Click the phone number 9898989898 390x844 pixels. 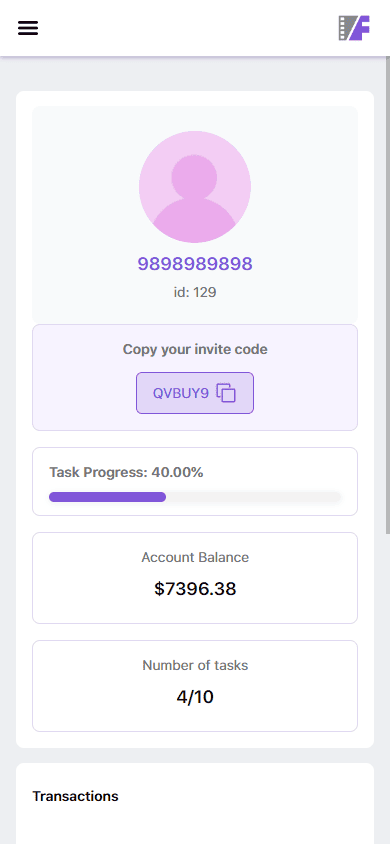click(x=195, y=264)
